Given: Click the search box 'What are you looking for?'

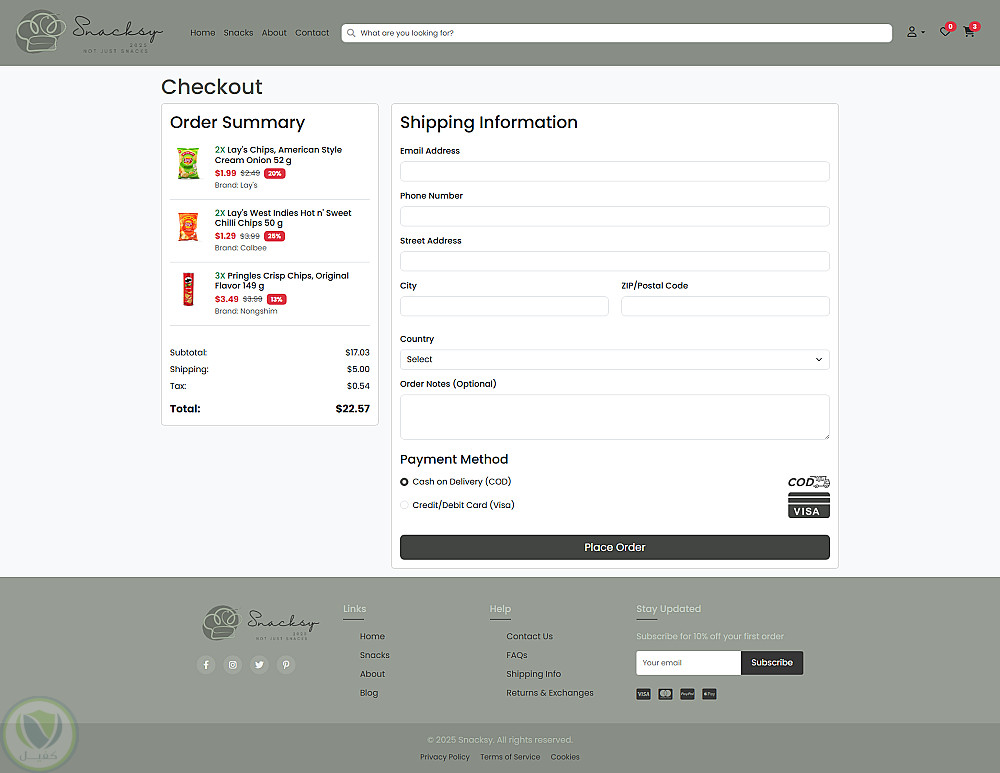Looking at the screenshot, I should coord(616,33).
